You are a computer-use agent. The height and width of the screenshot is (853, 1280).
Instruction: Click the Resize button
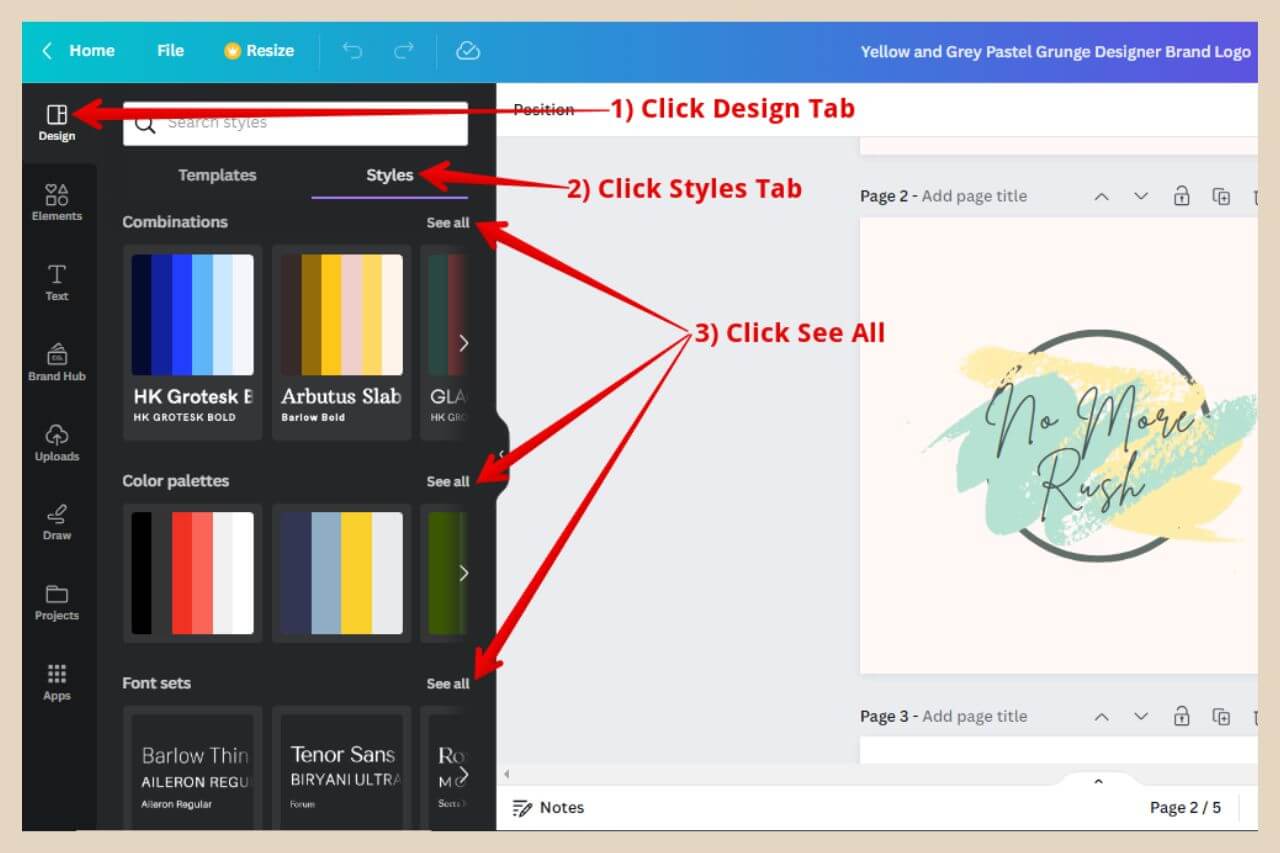pyautogui.click(x=259, y=51)
